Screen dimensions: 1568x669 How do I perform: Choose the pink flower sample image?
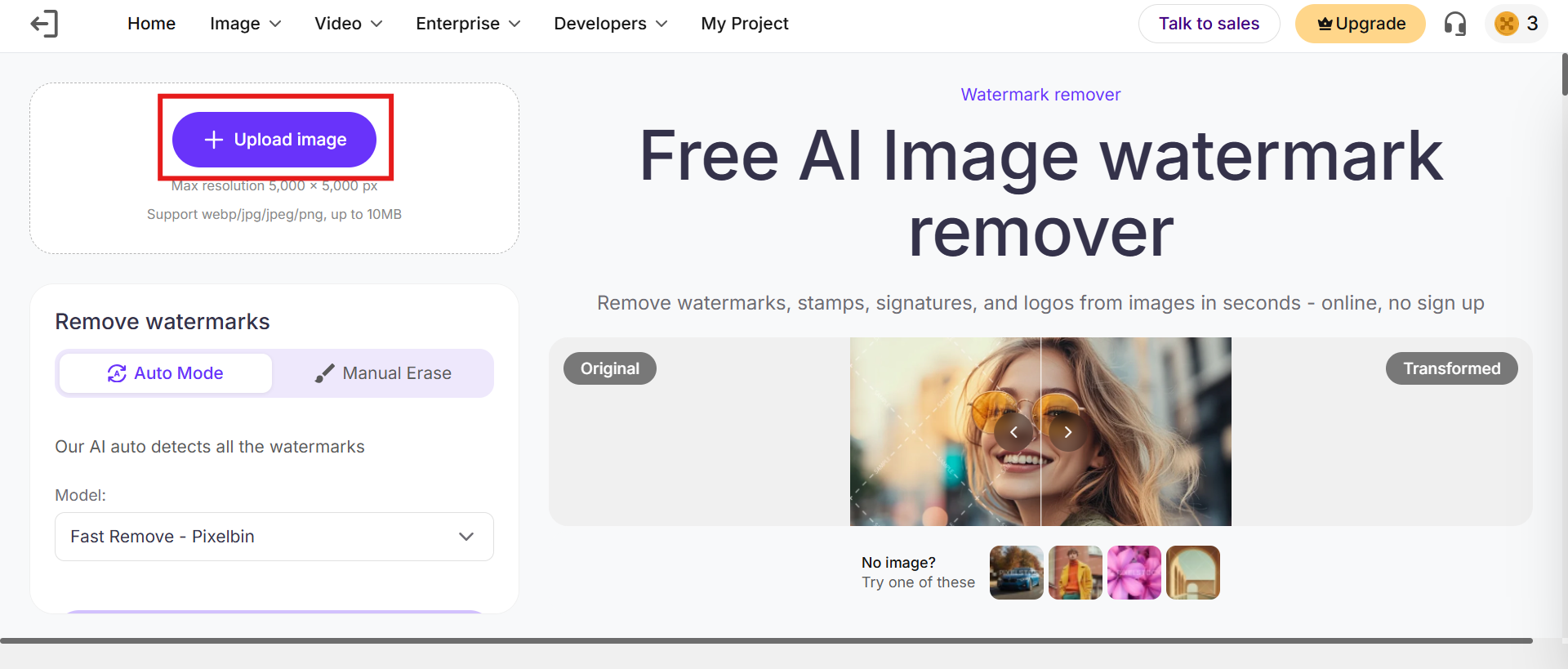(1134, 573)
